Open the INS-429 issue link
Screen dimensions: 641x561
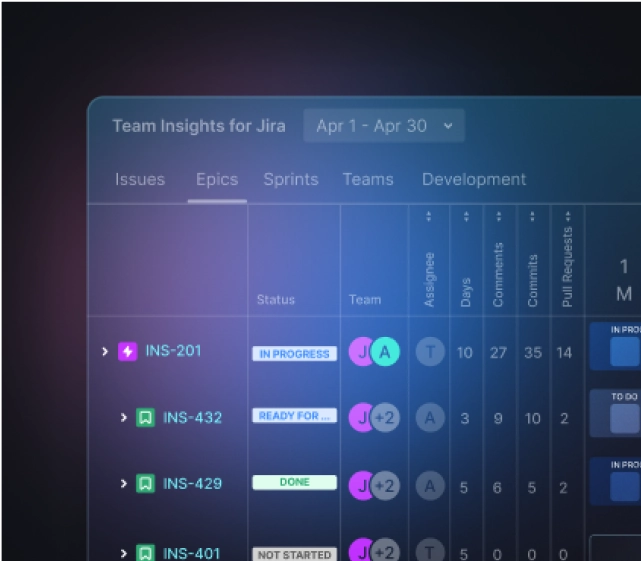[192, 484]
